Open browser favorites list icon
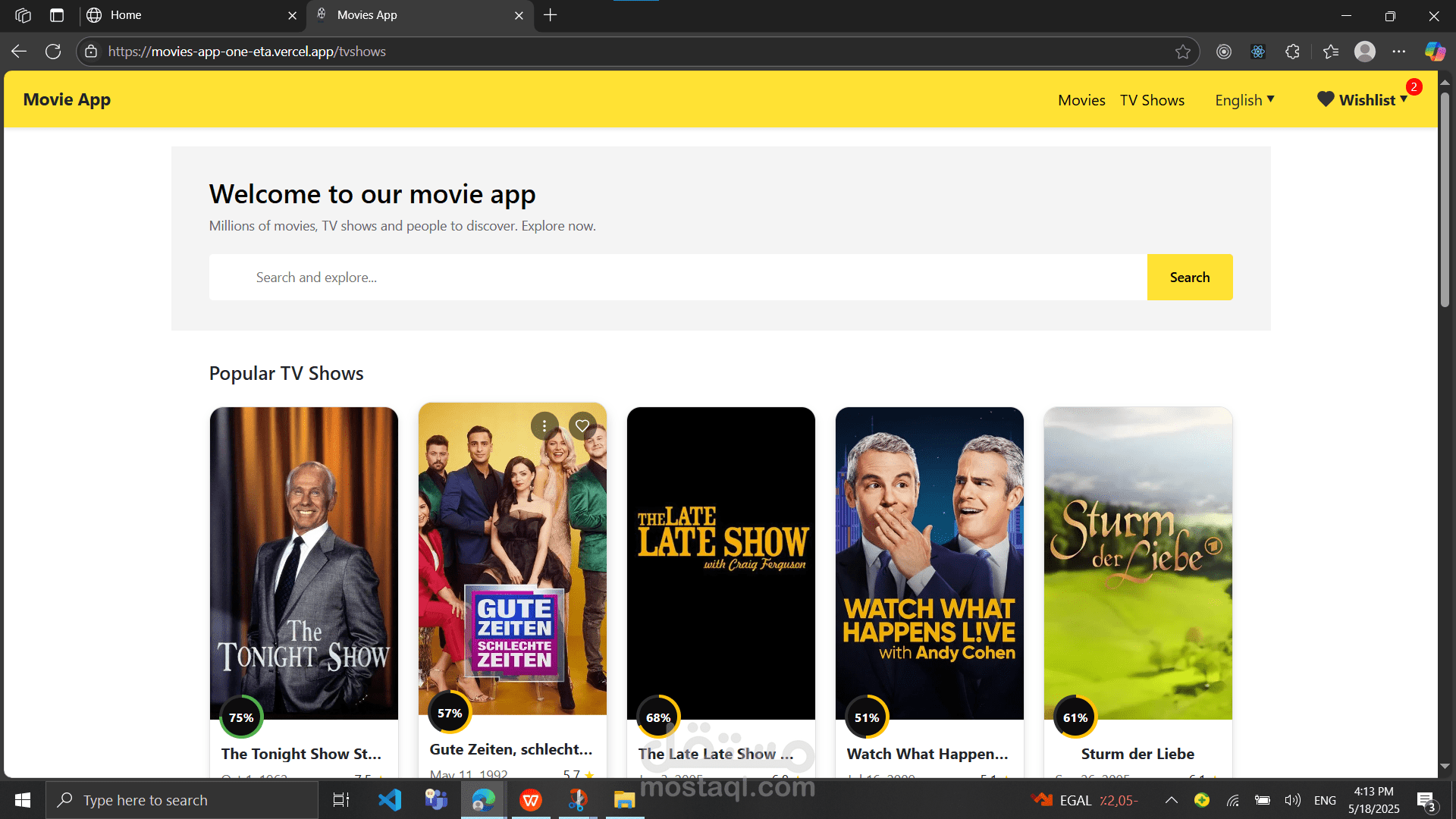This screenshot has width=1456, height=819. pos(1331,52)
